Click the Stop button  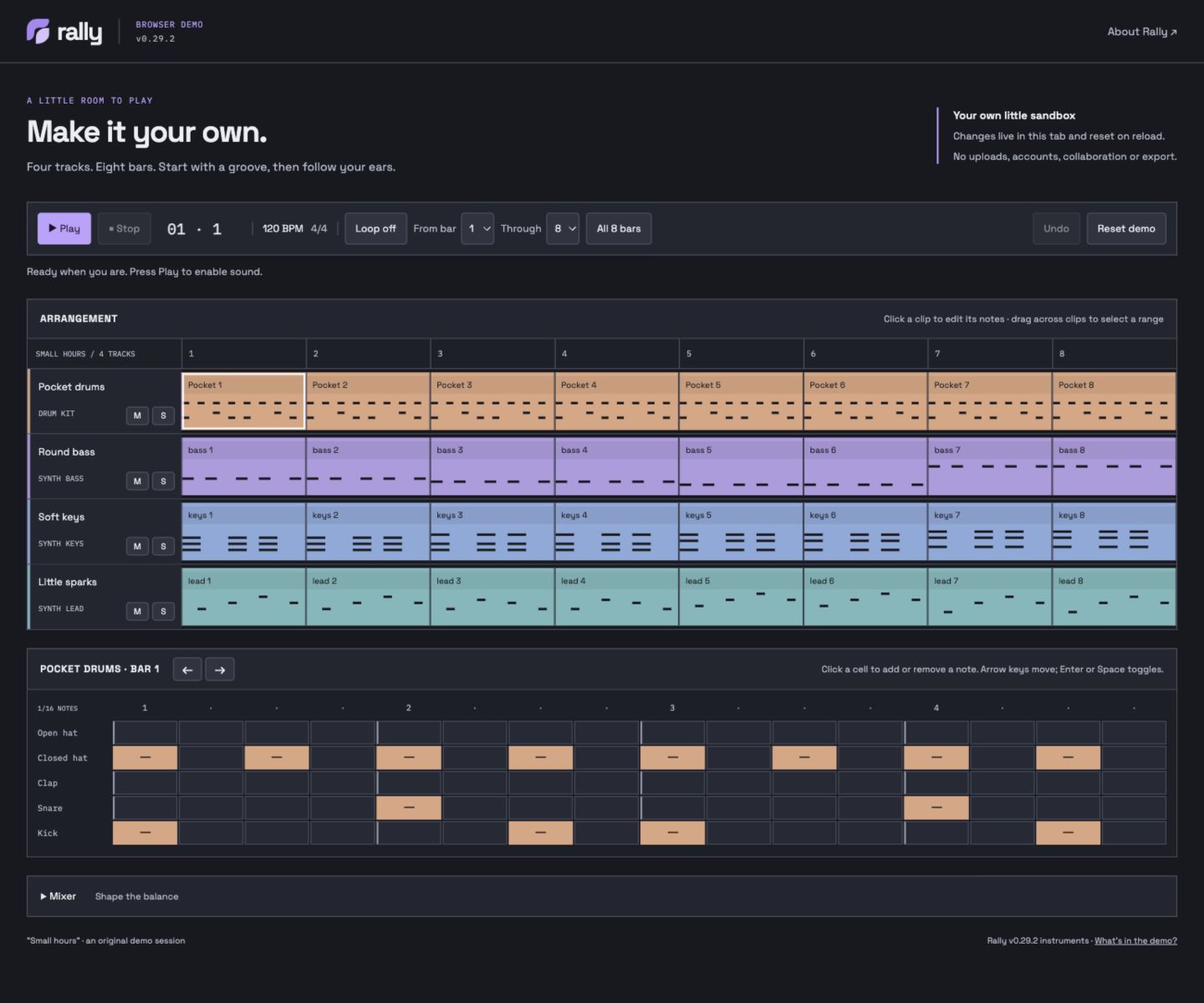point(125,228)
